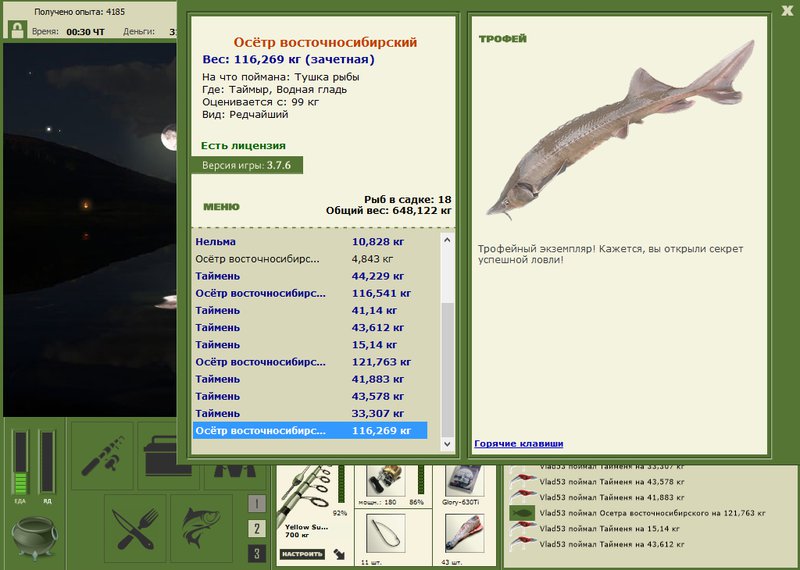Click the cooking pot icon
Screen dimensions: 800x570
tap(34, 538)
